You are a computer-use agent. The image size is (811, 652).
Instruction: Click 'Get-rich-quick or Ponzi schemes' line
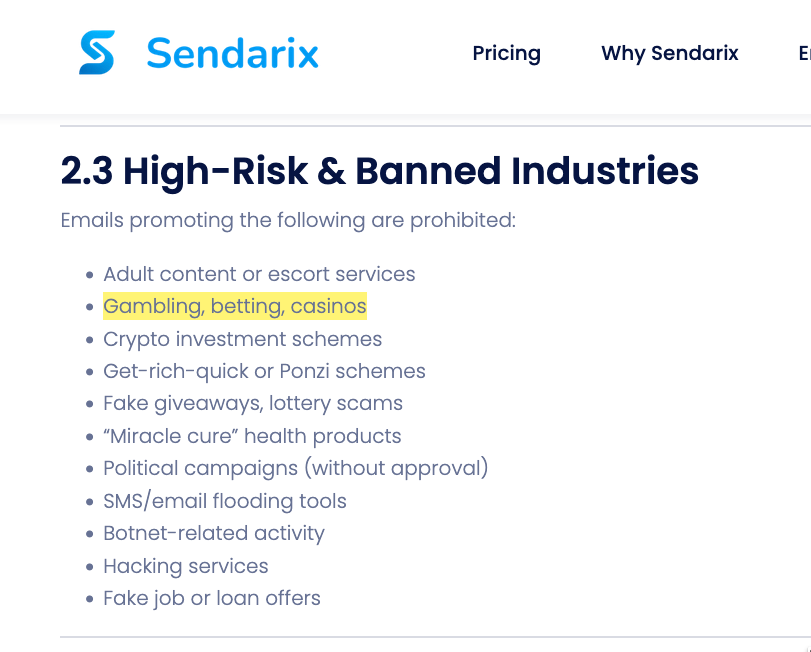(x=264, y=371)
